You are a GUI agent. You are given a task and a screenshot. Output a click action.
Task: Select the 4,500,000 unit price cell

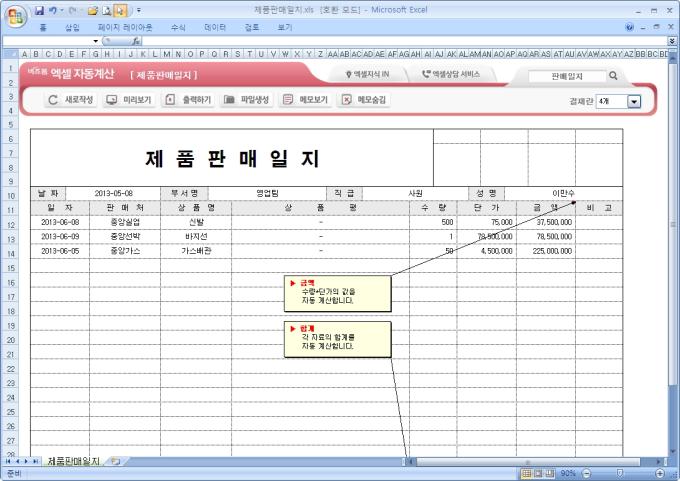[487, 251]
